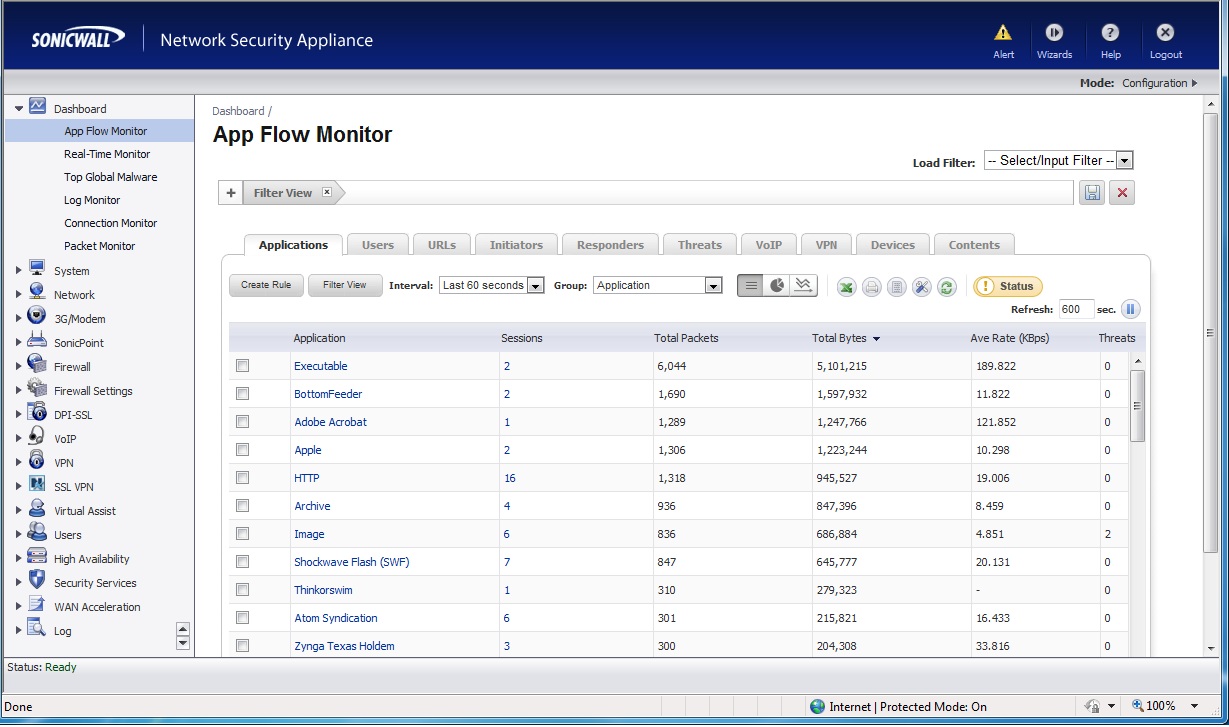Collapse the Dashboard tree node
This screenshot has width=1229, height=727.
tap(19, 109)
